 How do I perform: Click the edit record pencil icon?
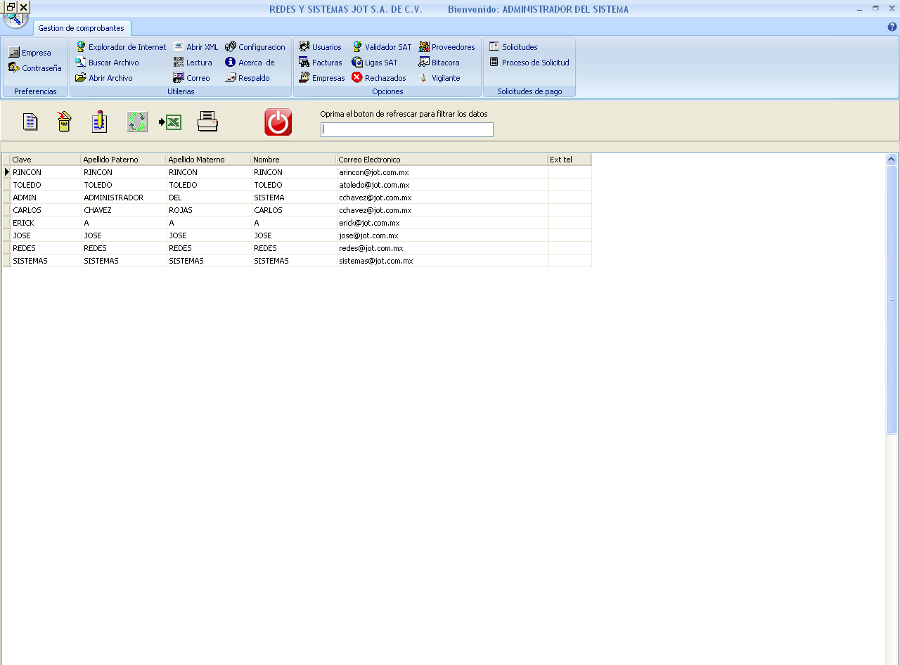tap(99, 122)
